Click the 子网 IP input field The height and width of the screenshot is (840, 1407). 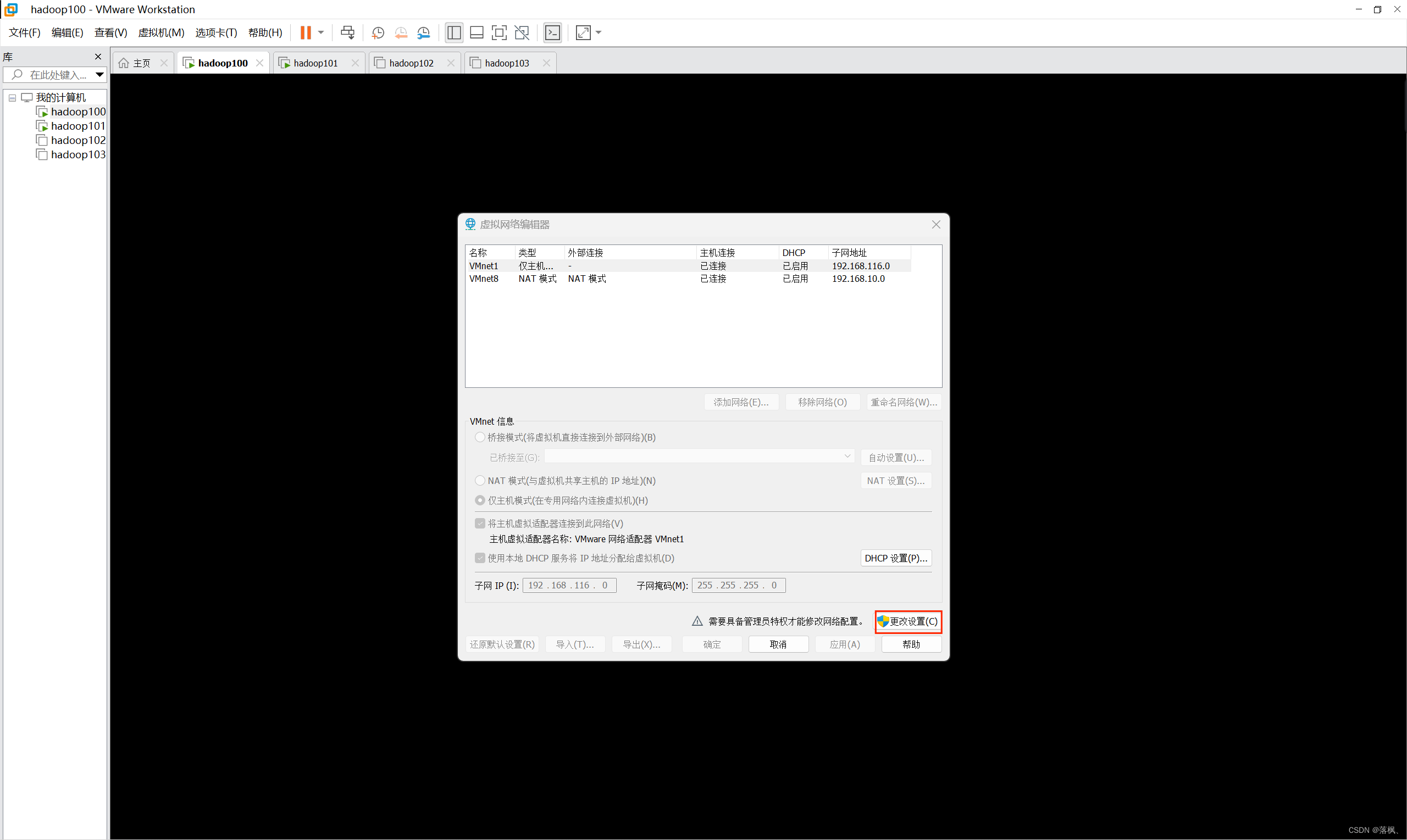coord(569,585)
